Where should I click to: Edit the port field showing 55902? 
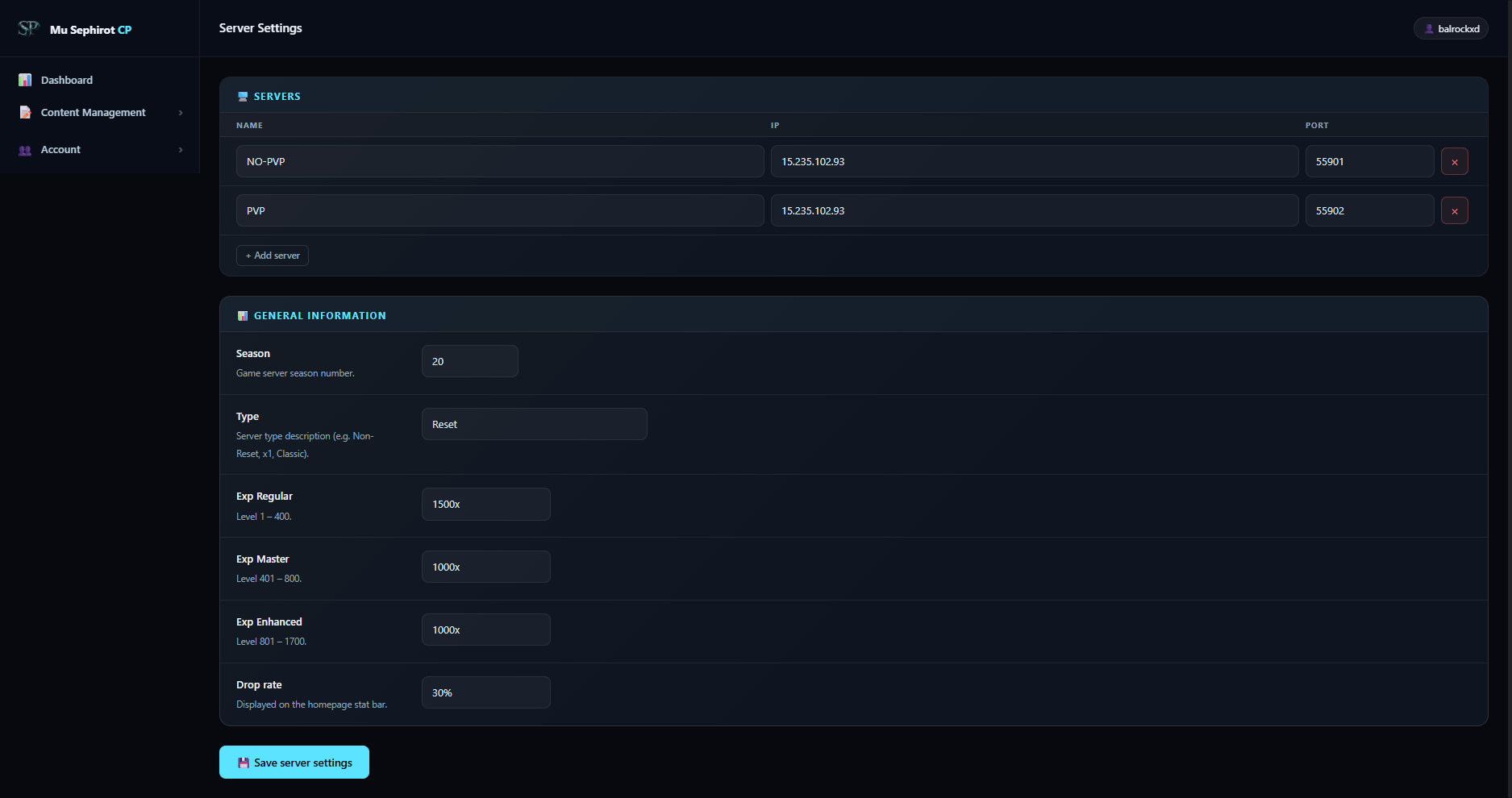(x=1369, y=210)
